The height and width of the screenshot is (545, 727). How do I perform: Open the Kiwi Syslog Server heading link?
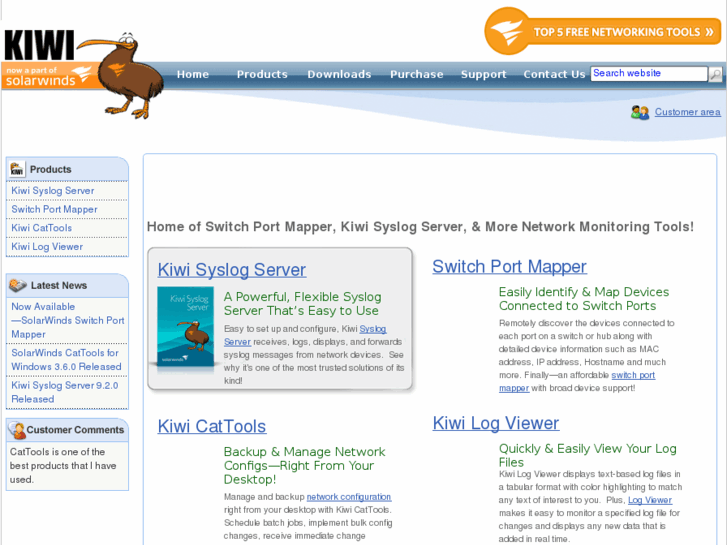coord(232,270)
